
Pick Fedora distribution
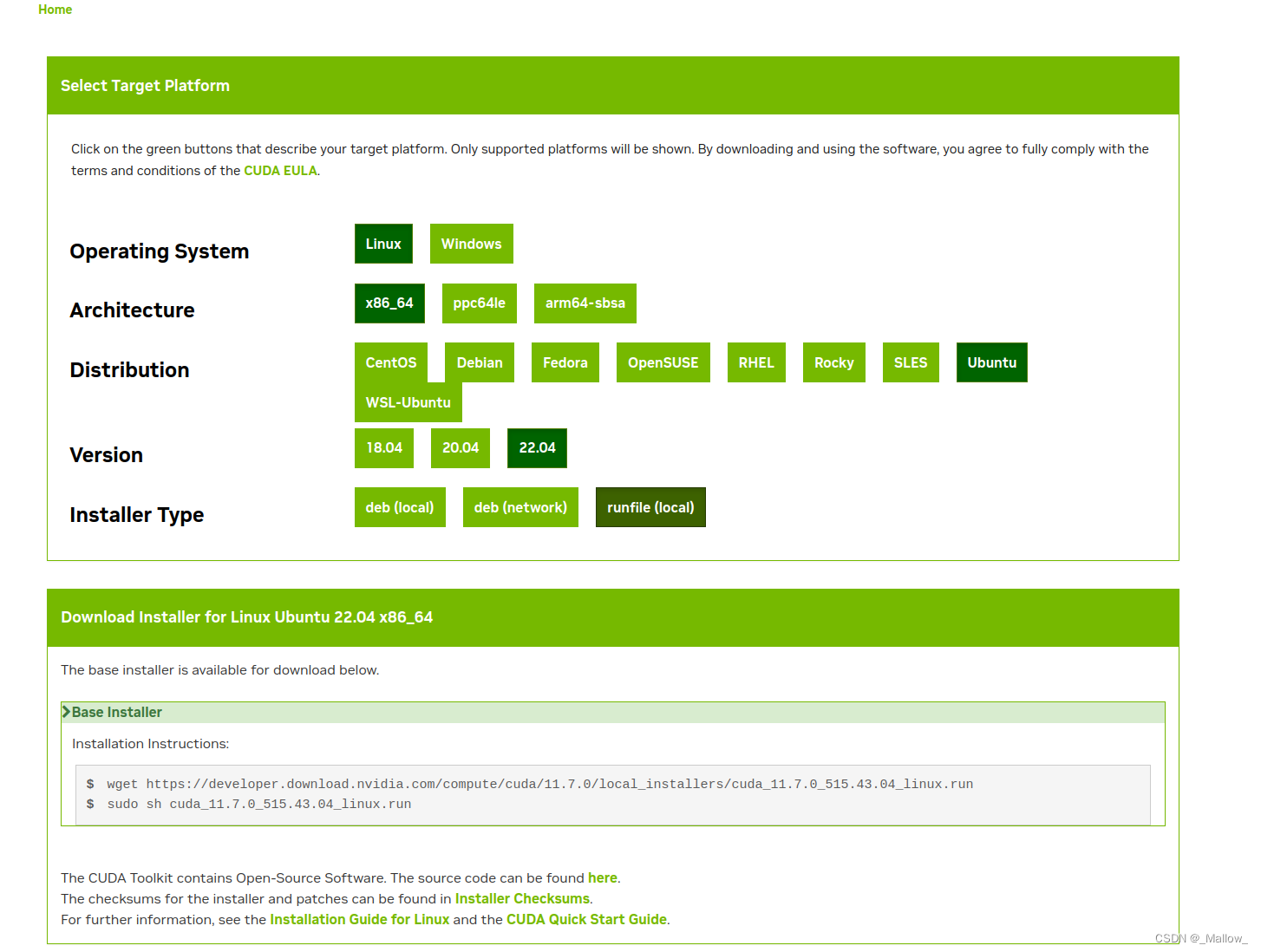coord(565,362)
